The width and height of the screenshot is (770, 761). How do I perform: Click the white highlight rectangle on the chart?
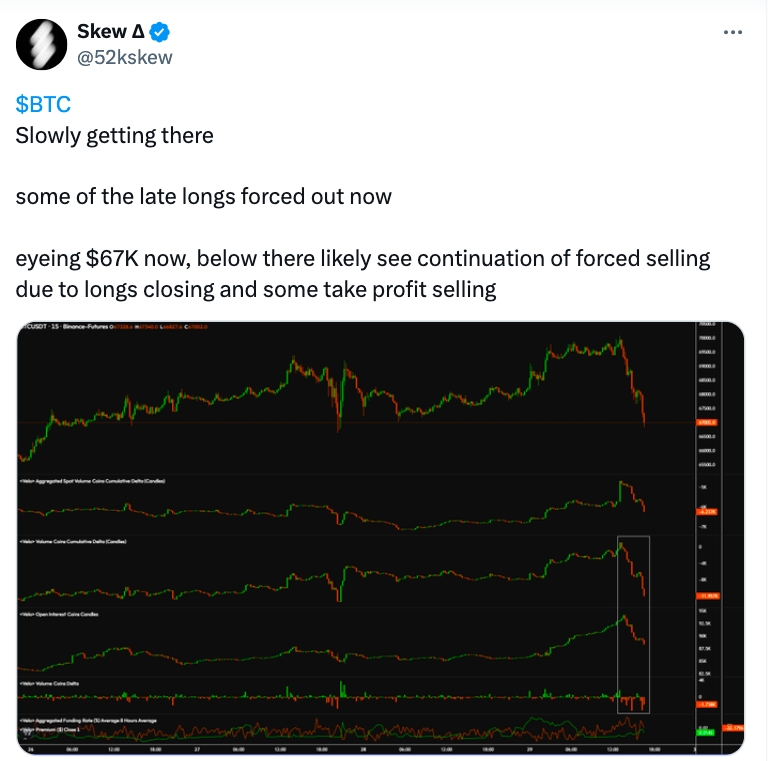point(633,625)
